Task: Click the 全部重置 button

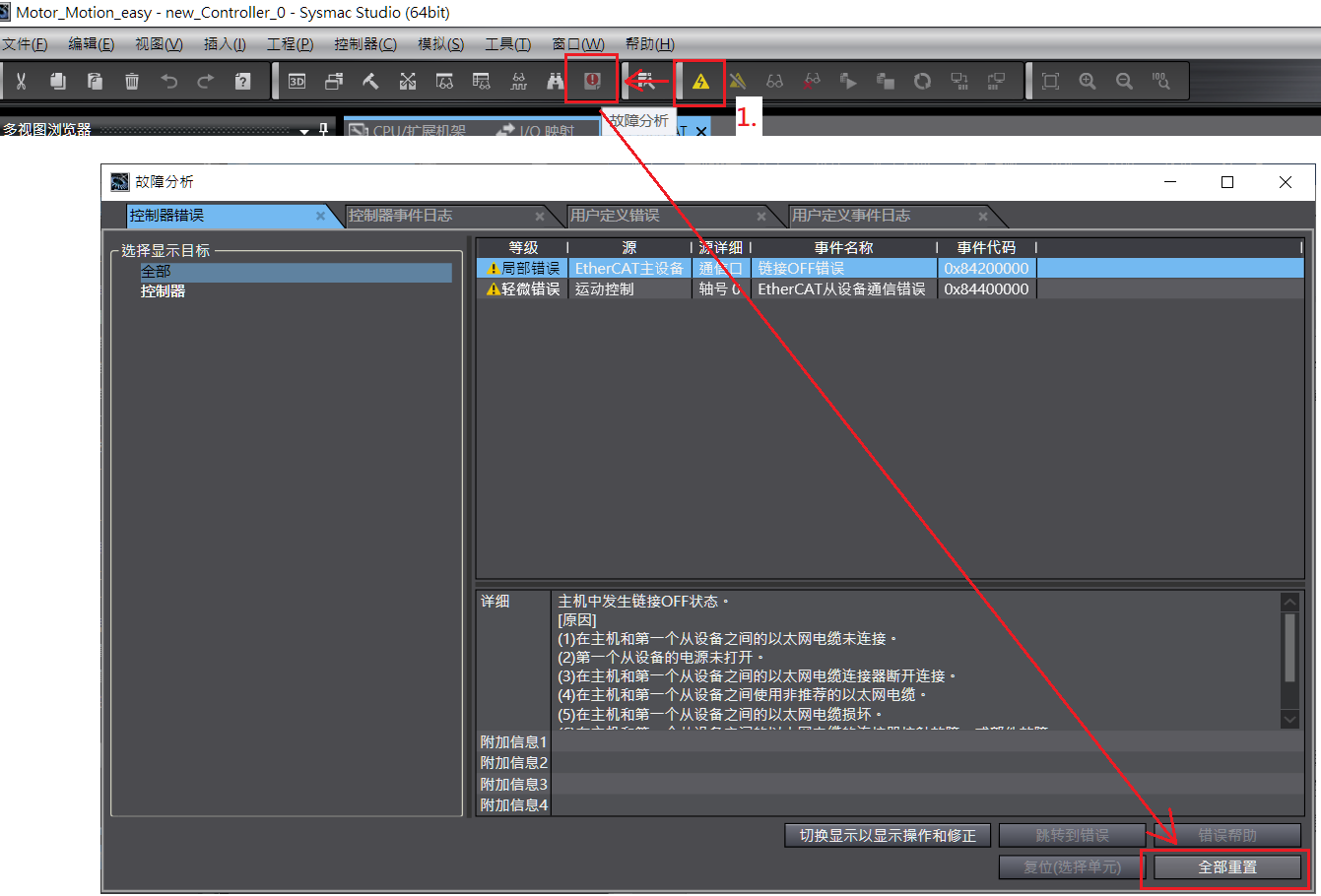Action: [x=1226, y=867]
